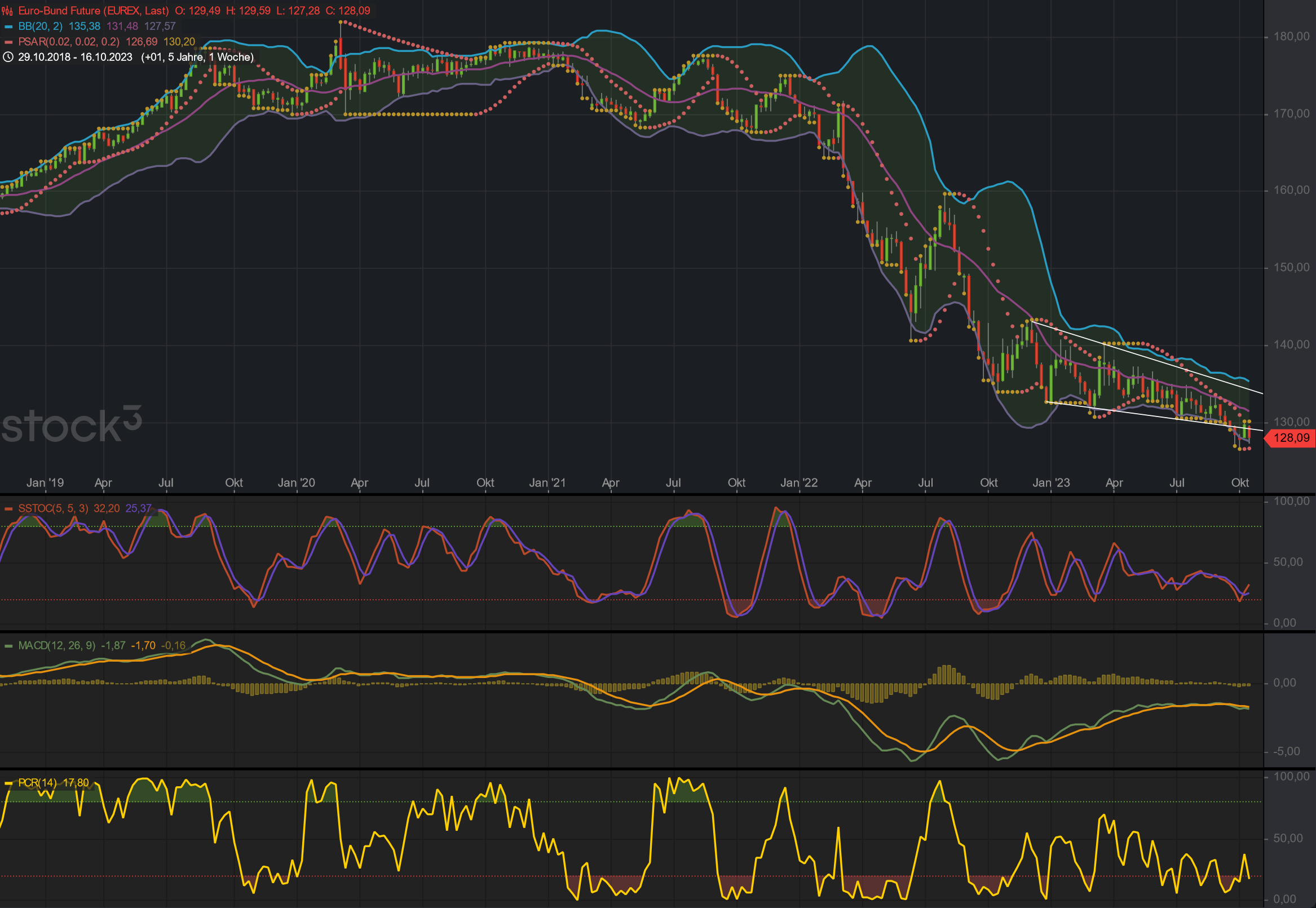Click the red PSAR legend color marker
The image size is (1316, 908).
coord(8,42)
